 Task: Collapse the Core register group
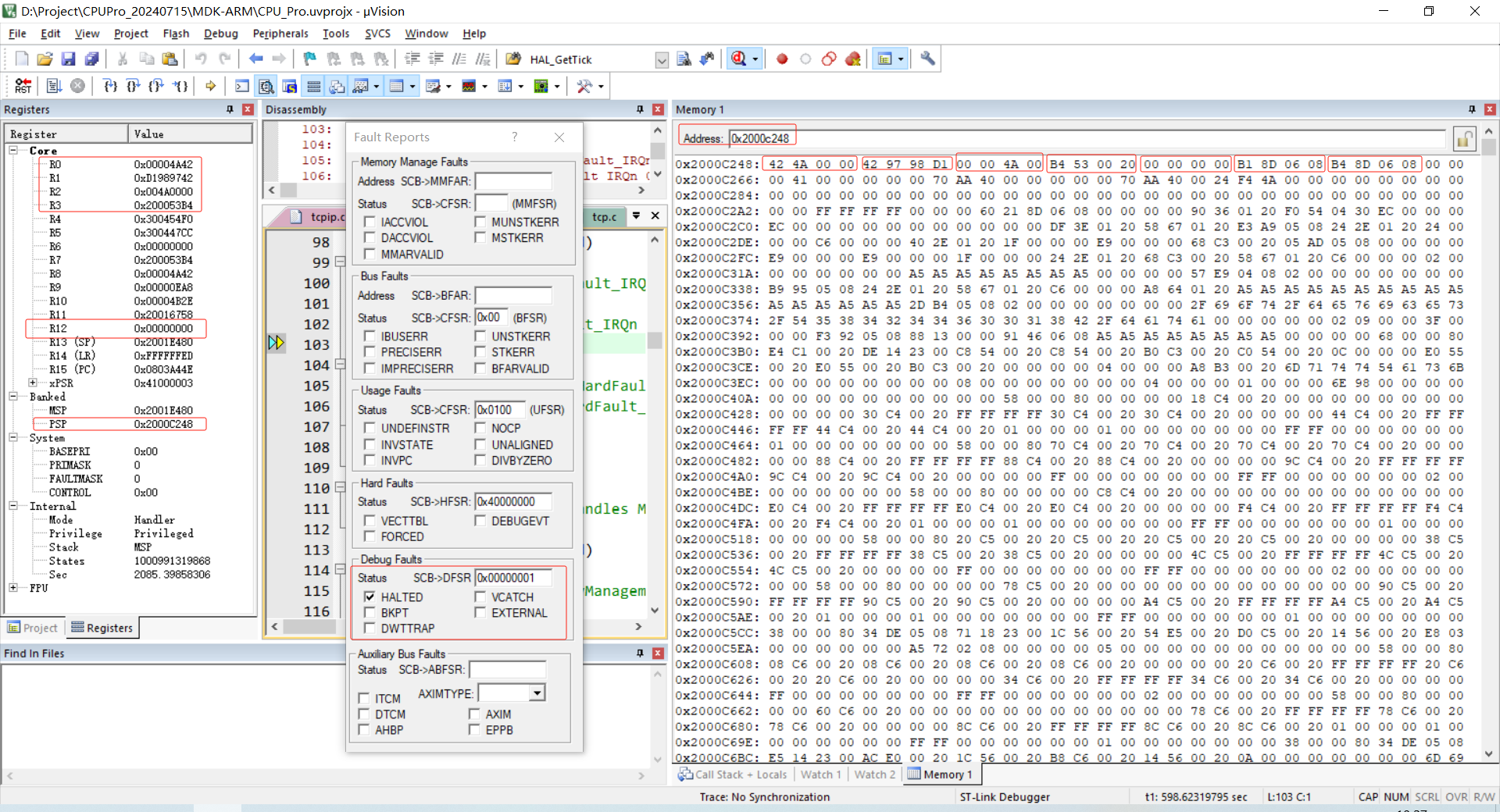point(13,150)
